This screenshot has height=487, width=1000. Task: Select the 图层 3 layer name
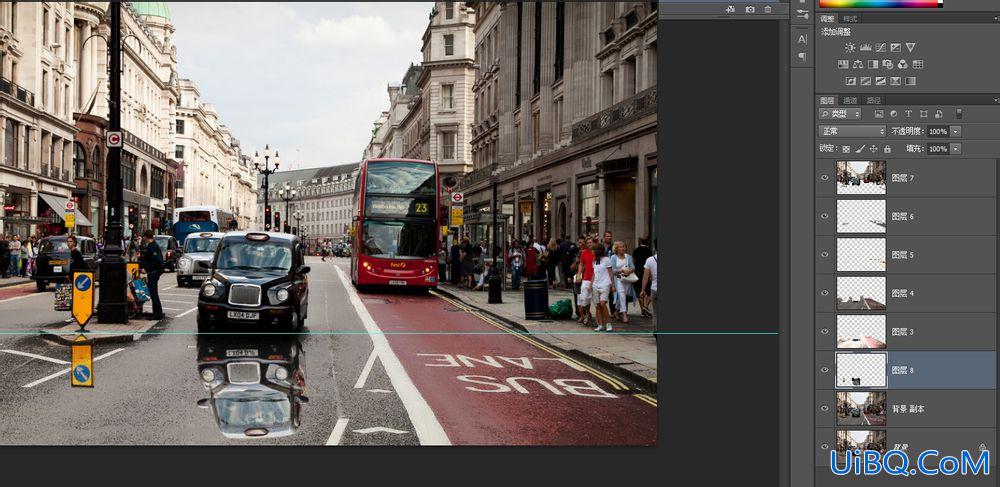pyautogui.click(x=902, y=331)
